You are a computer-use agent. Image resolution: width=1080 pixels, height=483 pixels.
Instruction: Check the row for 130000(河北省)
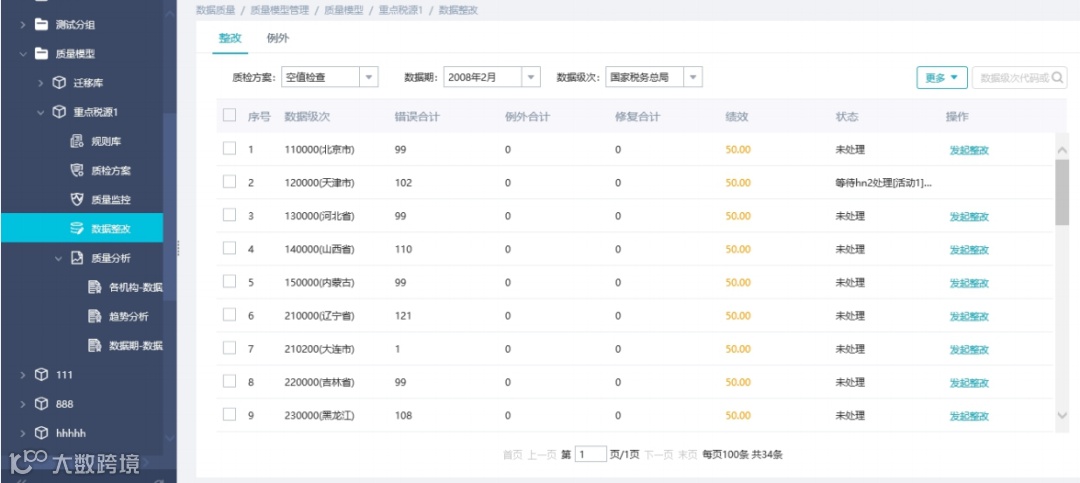pyautogui.click(x=229, y=215)
